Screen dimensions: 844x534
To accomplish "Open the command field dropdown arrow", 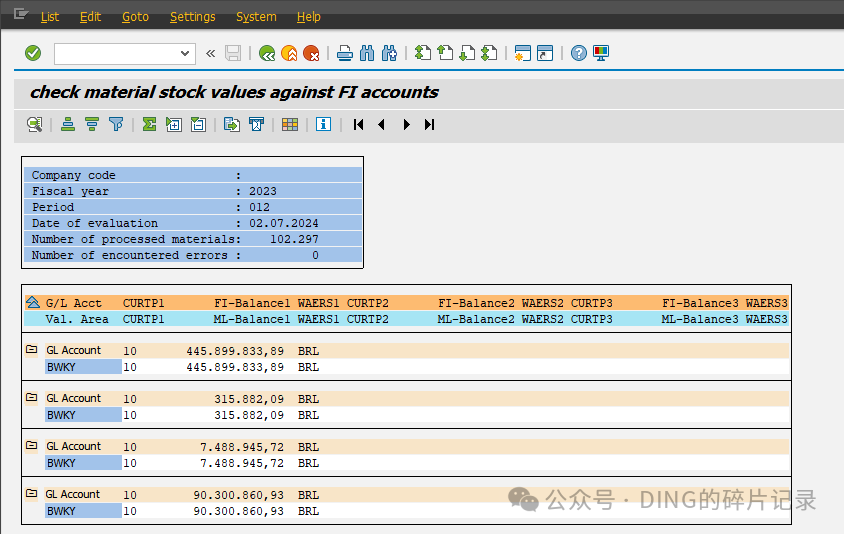I will click(x=185, y=53).
